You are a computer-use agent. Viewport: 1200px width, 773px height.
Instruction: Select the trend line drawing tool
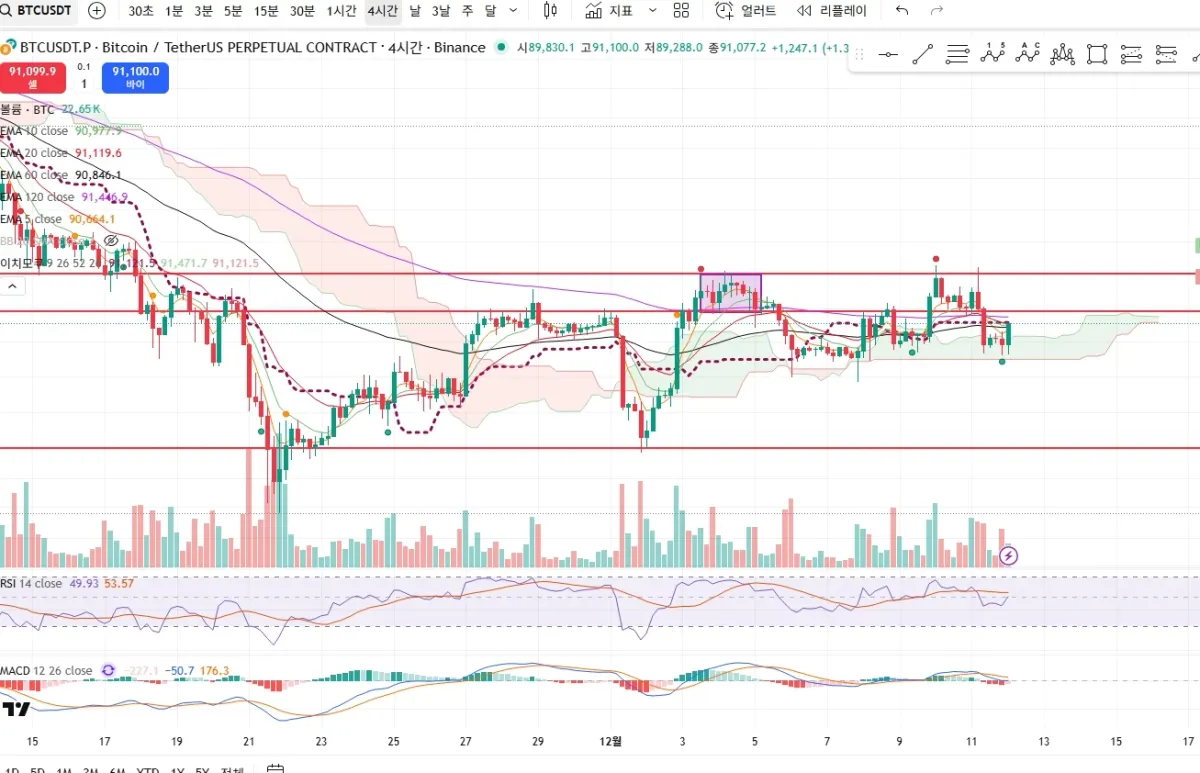tap(922, 54)
